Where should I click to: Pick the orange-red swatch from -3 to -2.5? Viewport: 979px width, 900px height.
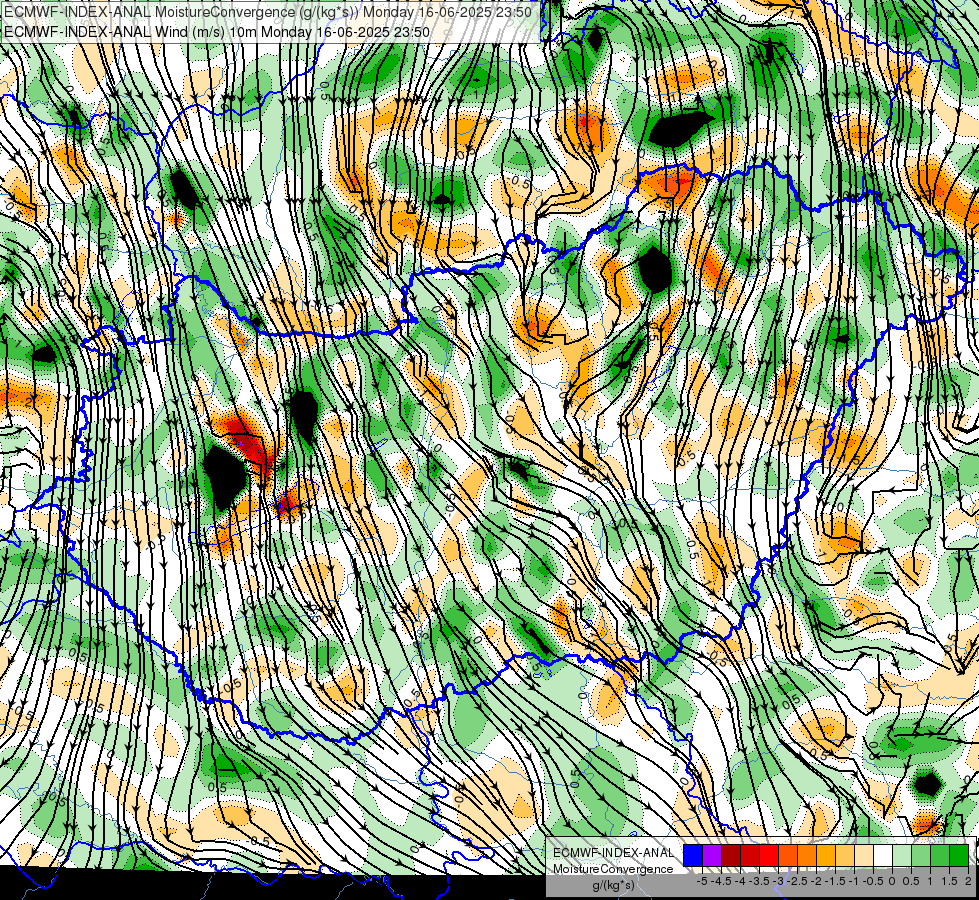click(x=788, y=855)
